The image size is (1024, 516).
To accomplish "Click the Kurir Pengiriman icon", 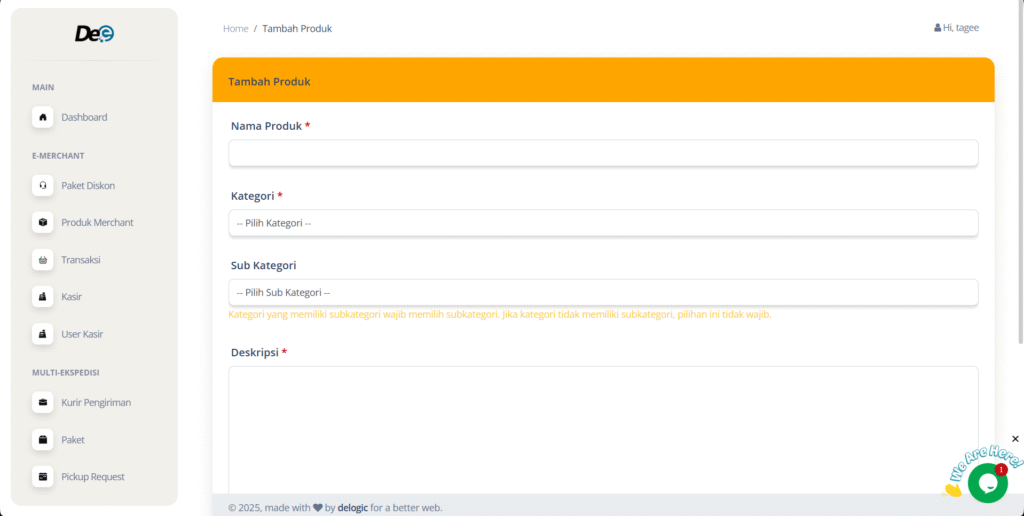I will (x=43, y=402).
